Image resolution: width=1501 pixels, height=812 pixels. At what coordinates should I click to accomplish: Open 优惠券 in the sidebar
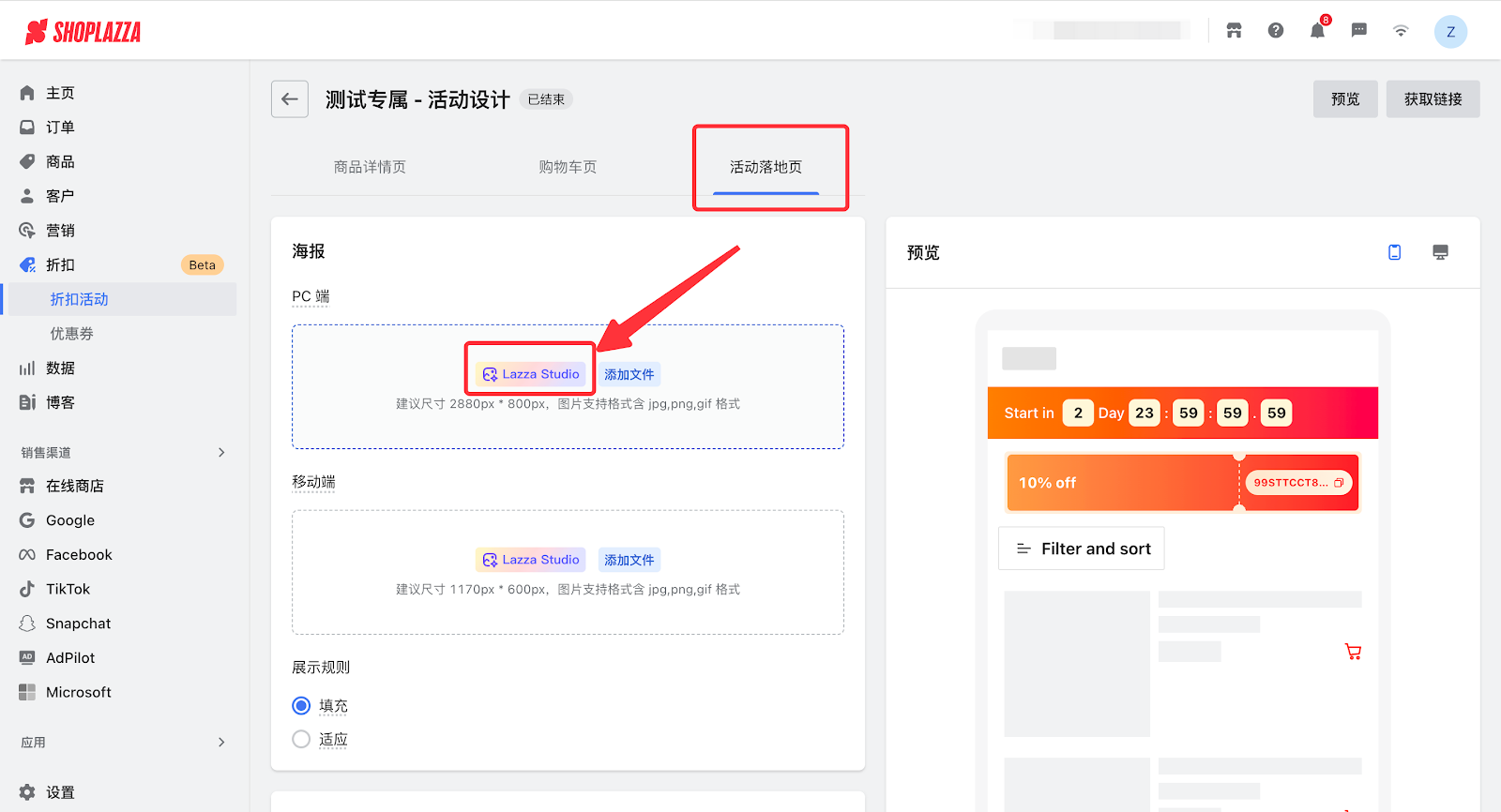click(72, 334)
